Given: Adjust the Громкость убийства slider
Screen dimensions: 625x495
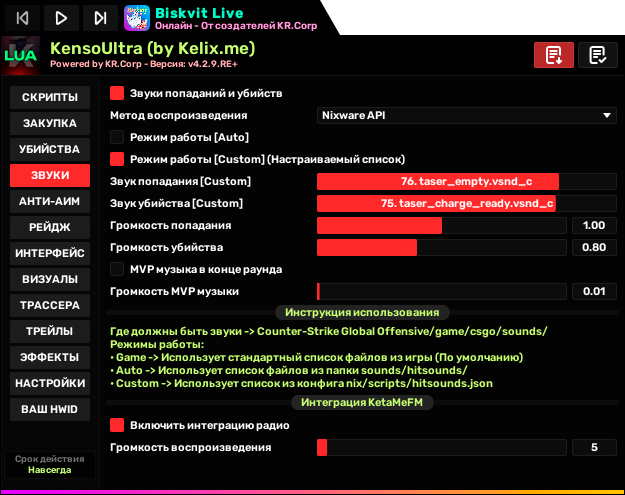Looking at the screenshot, I should (440, 247).
